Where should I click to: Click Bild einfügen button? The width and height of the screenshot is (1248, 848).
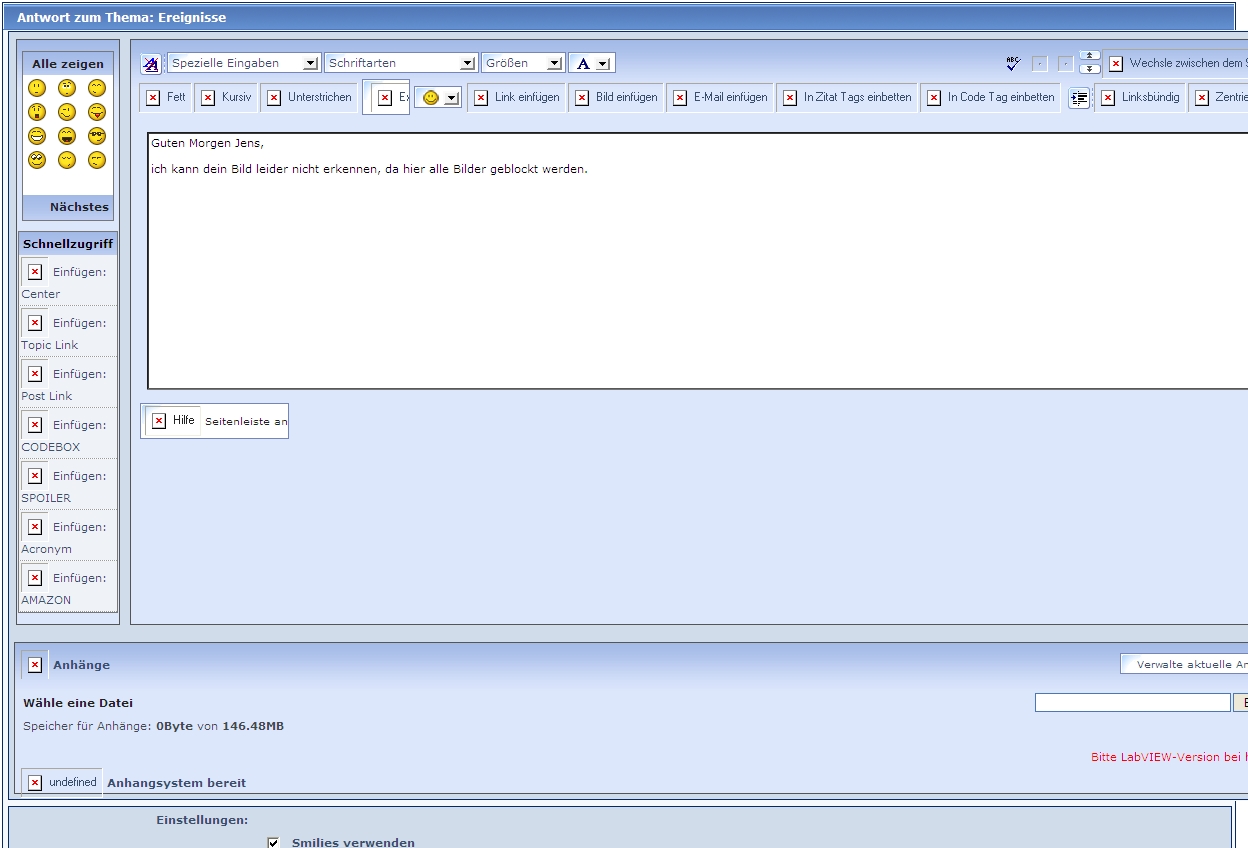616,98
